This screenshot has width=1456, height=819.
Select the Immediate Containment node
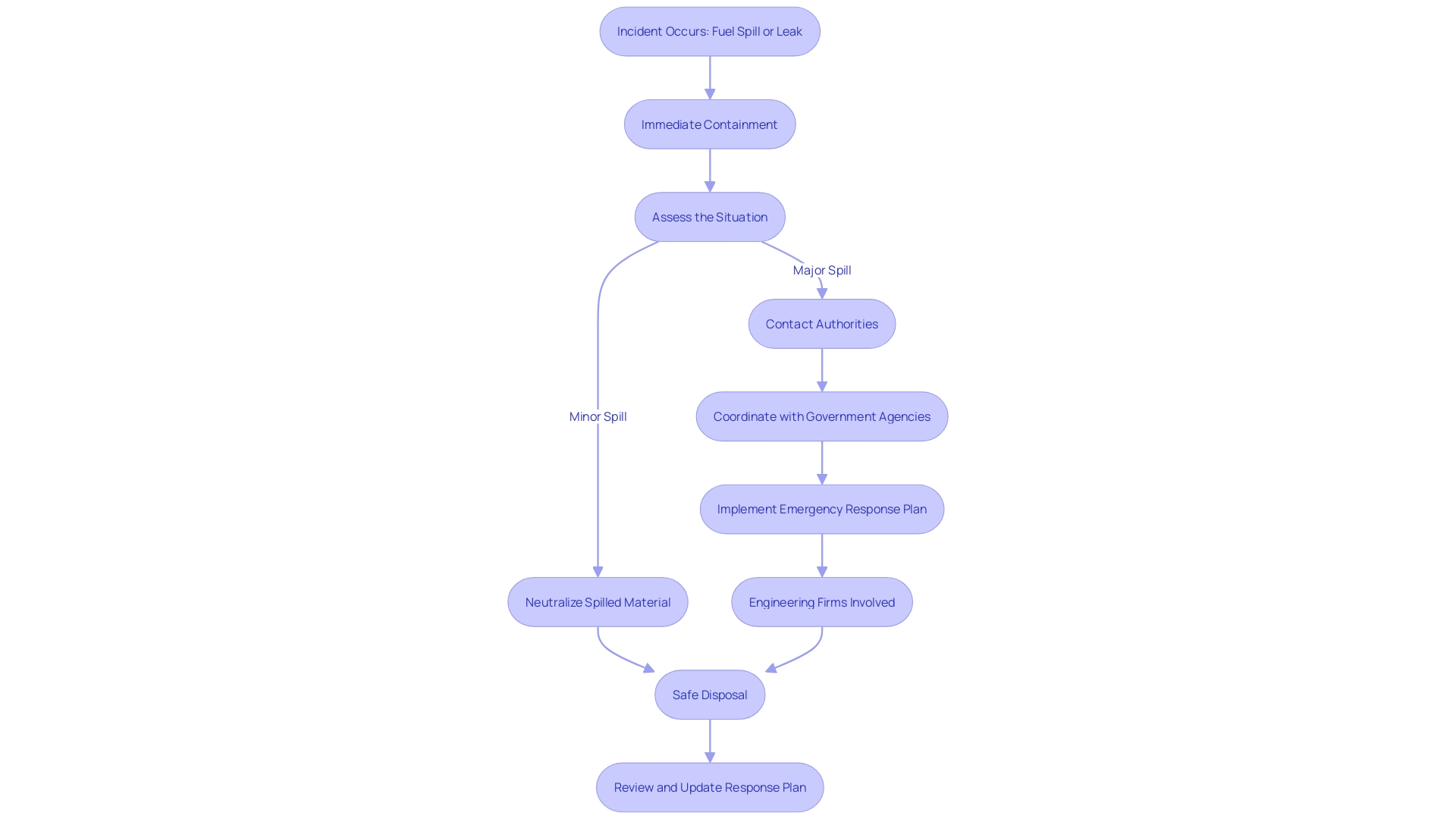[710, 124]
